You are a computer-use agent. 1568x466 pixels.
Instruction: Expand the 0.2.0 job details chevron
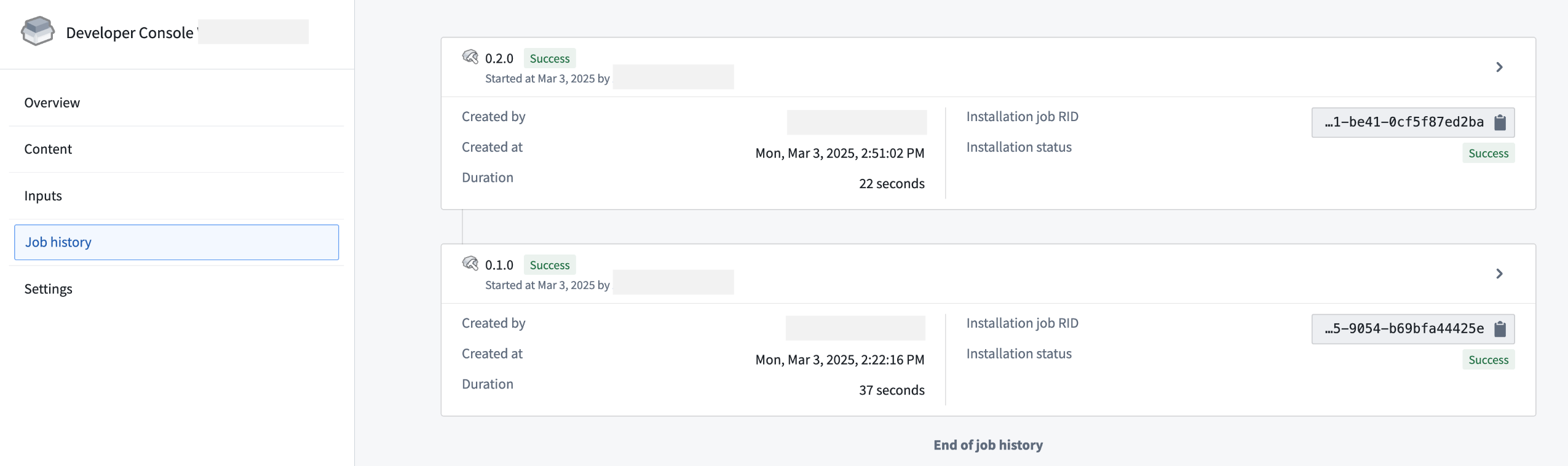1499,66
